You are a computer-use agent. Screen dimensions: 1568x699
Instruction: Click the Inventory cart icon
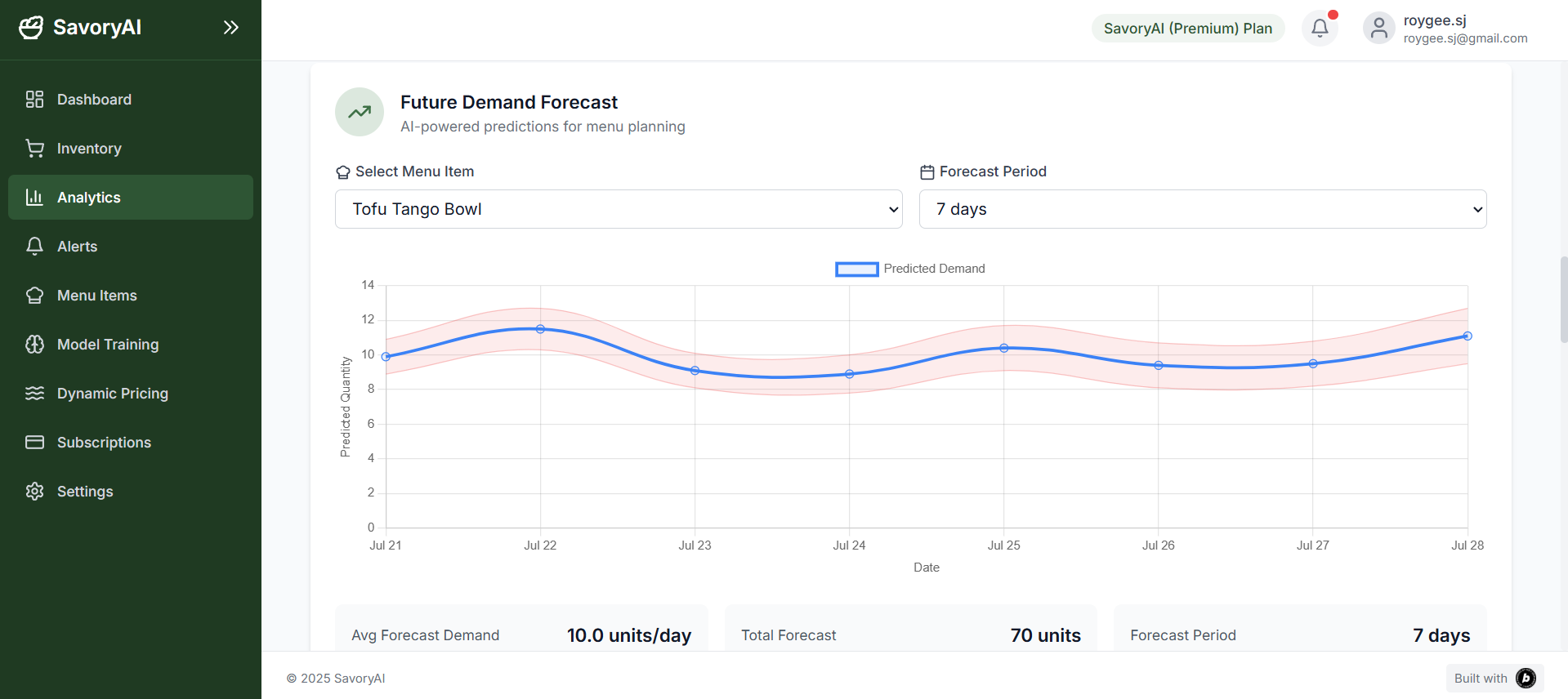pos(34,149)
